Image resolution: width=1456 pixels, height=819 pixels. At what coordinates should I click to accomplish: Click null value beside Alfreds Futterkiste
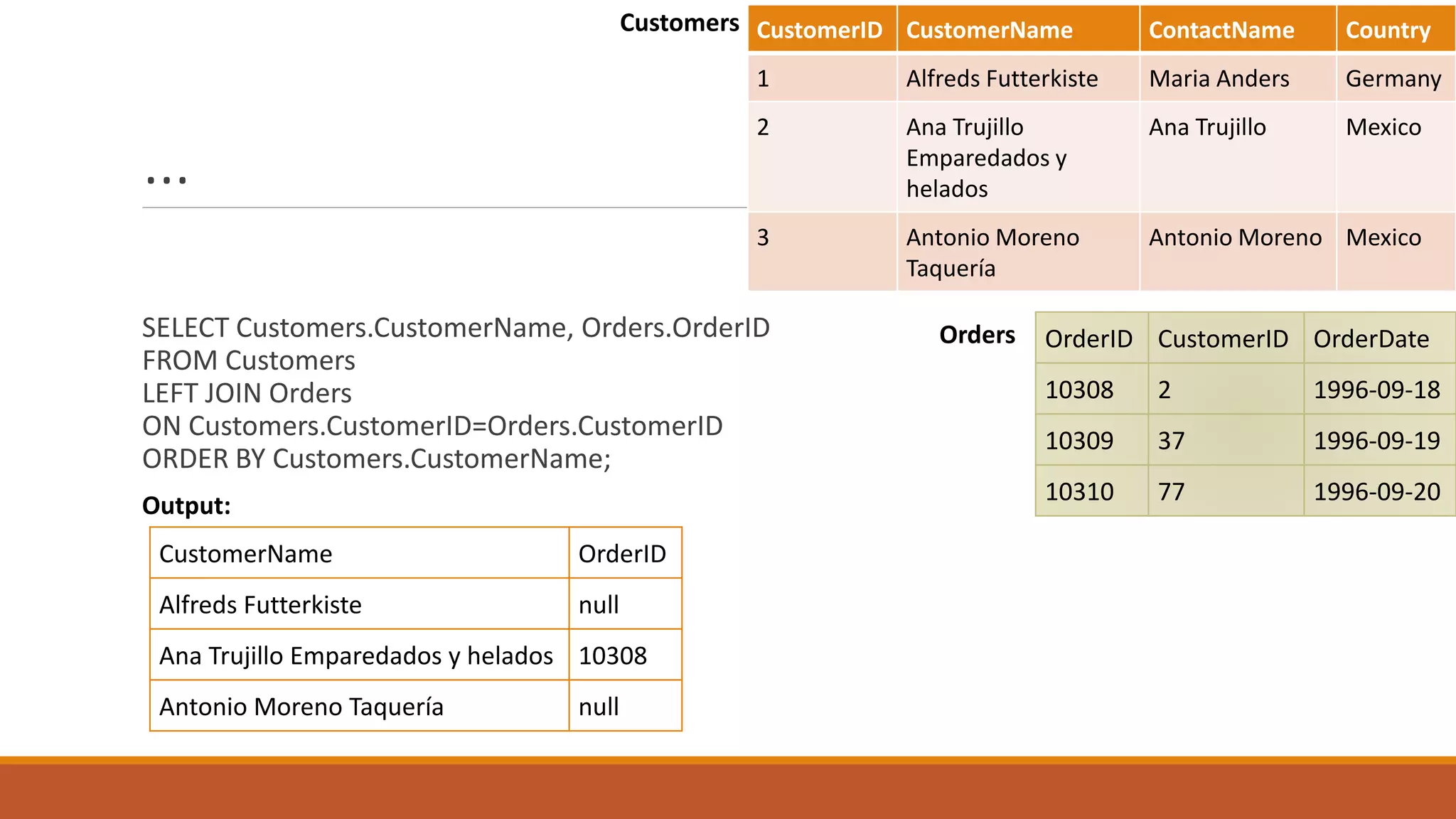(599, 604)
